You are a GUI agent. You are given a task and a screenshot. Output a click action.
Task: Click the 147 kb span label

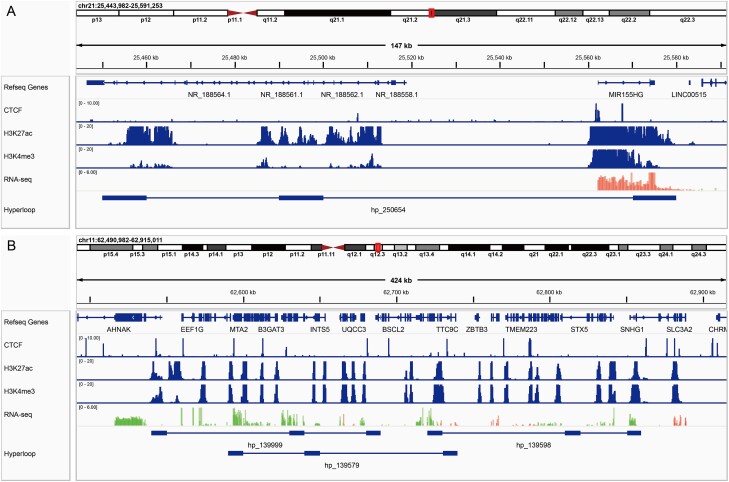(x=401, y=46)
